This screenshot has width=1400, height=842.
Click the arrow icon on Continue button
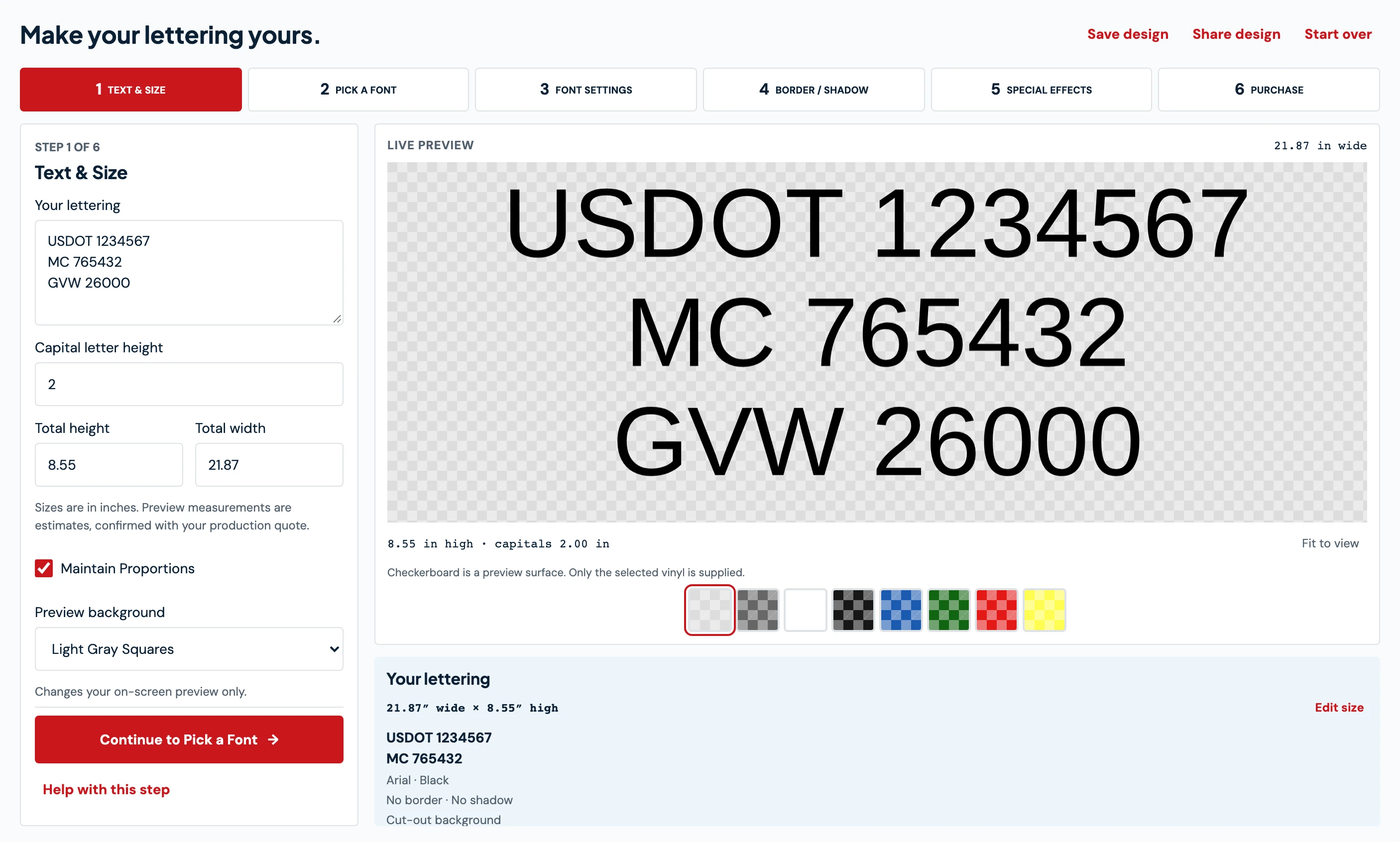pos(273,739)
